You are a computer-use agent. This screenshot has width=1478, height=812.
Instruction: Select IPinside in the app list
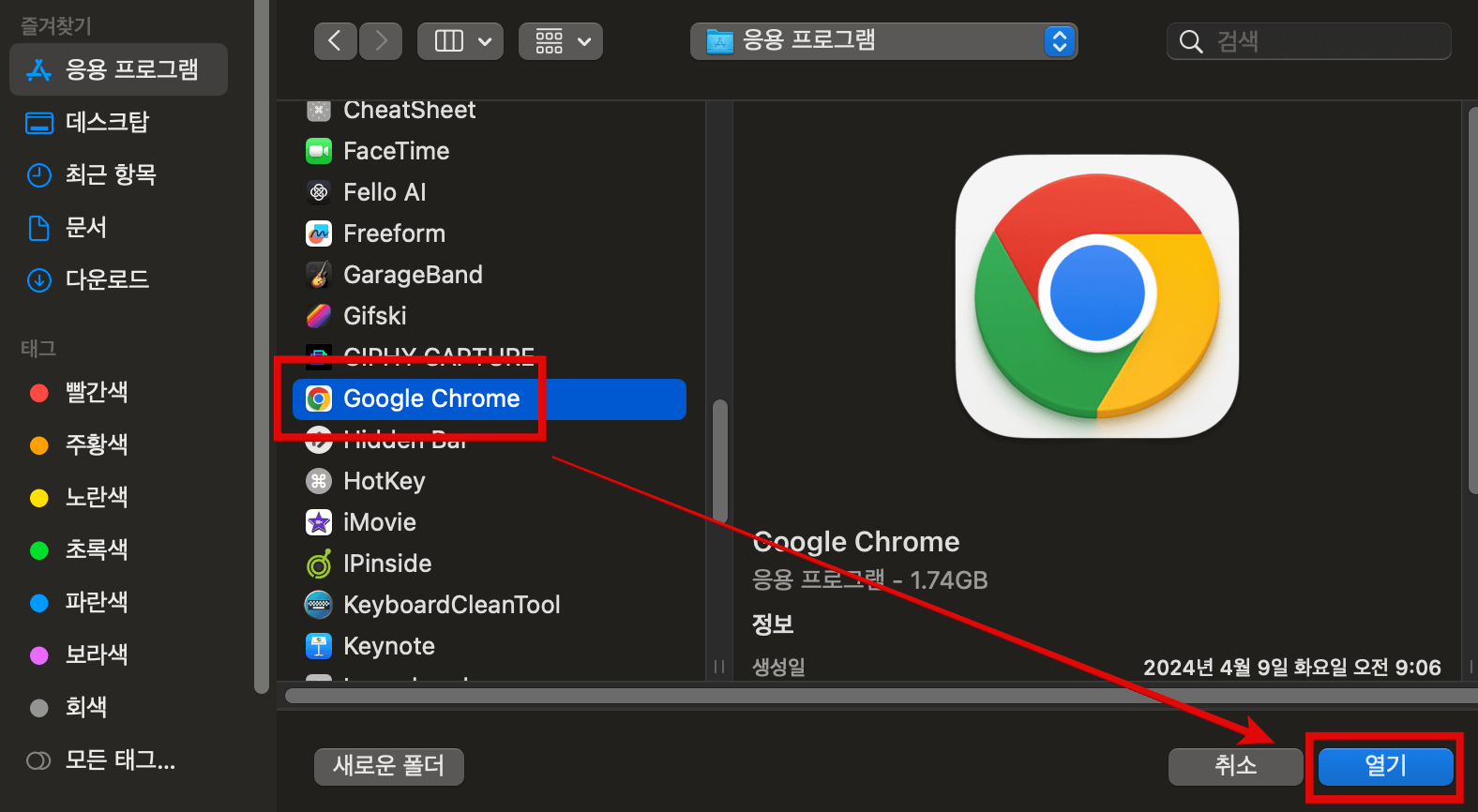[x=490, y=564]
